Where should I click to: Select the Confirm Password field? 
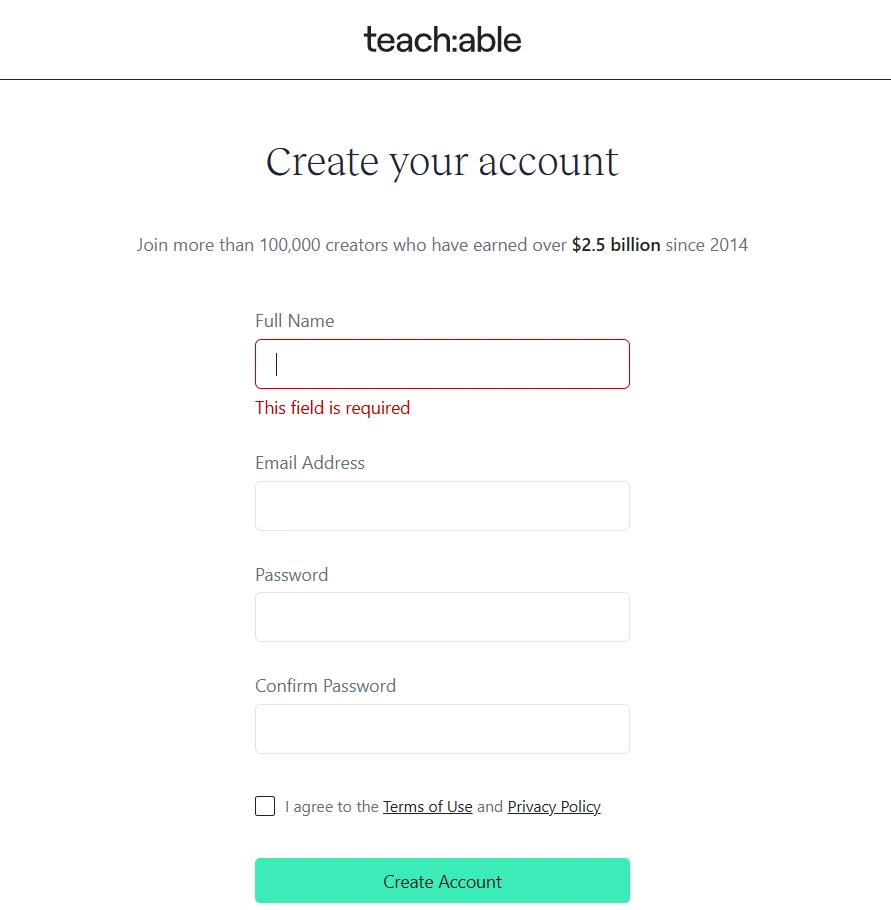point(442,728)
